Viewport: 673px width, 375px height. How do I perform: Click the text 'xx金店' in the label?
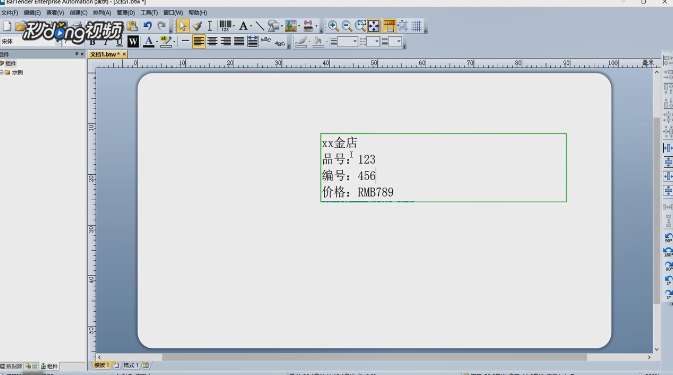click(340, 143)
